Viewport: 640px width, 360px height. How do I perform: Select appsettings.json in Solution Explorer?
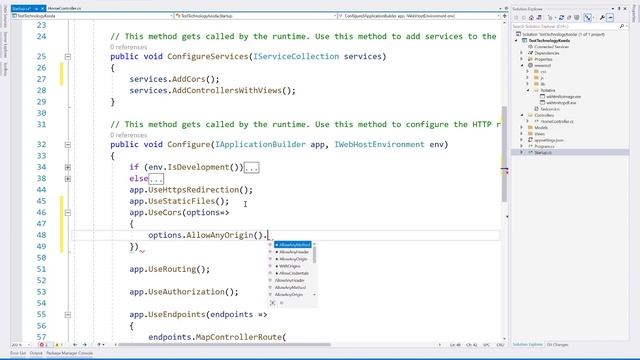click(546, 140)
